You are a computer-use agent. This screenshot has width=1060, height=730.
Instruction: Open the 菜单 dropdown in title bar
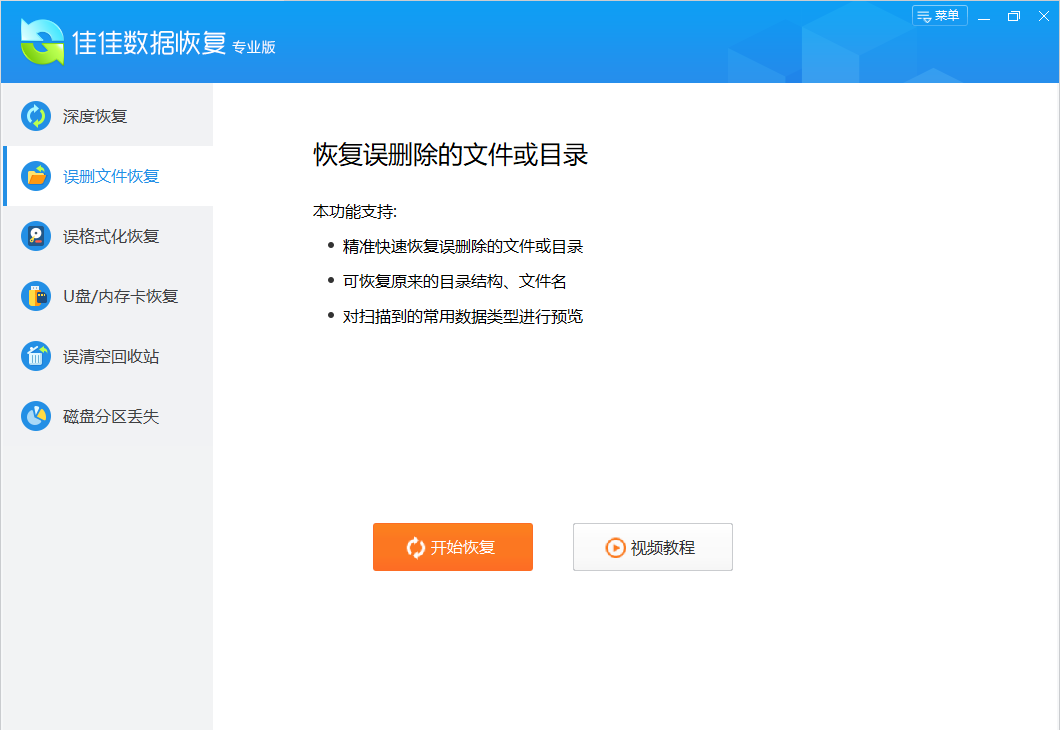coord(940,16)
